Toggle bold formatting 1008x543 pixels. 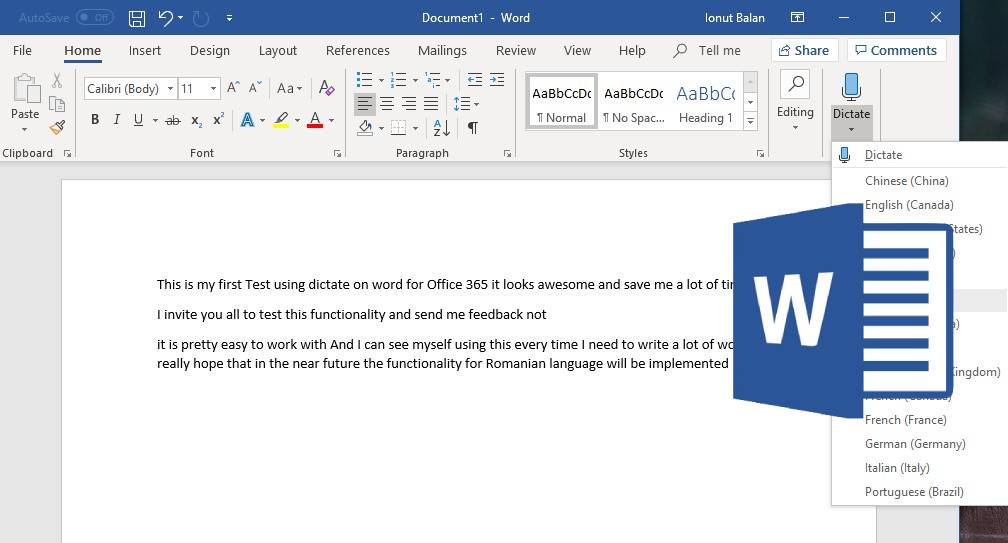[x=95, y=120]
